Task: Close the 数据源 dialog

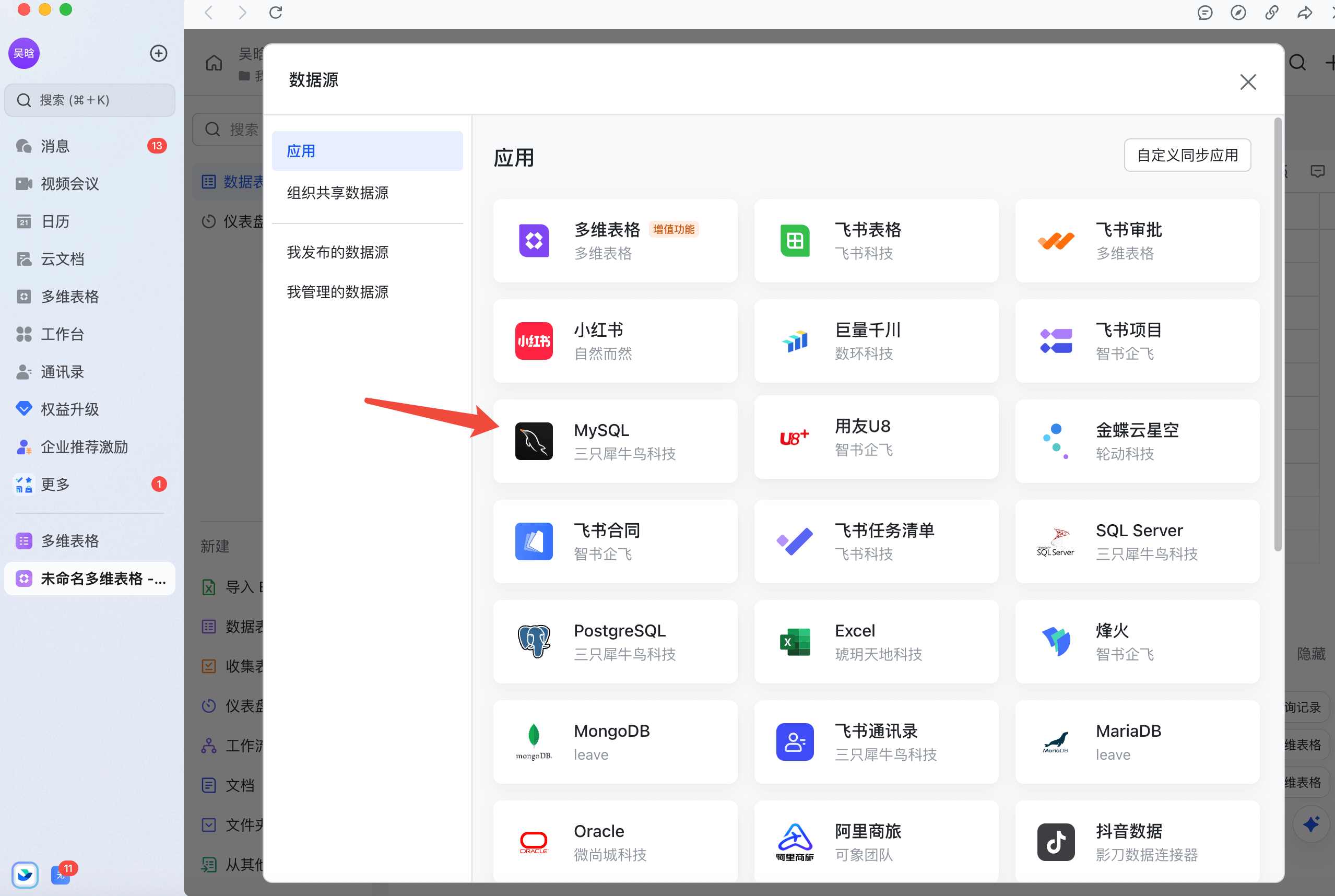Action: click(x=1248, y=81)
